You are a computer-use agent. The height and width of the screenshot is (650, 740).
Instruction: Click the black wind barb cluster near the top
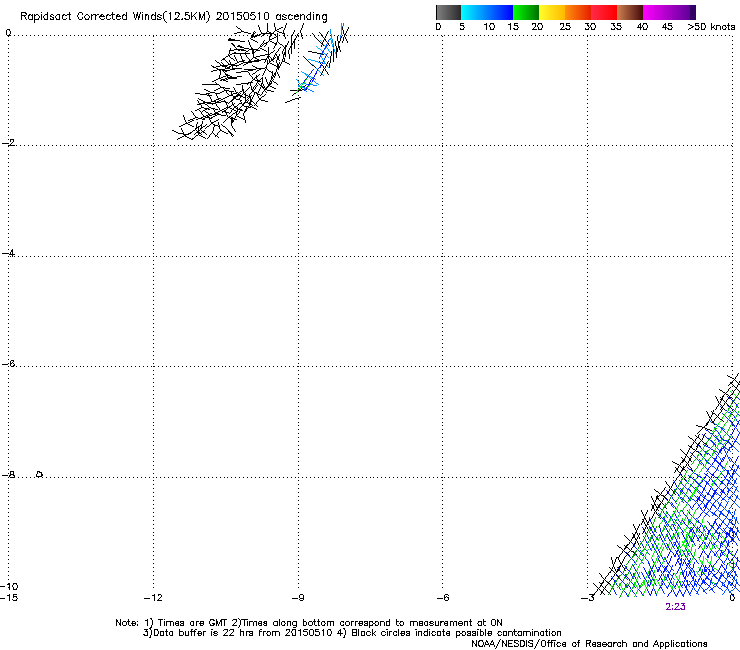click(x=238, y=83)
